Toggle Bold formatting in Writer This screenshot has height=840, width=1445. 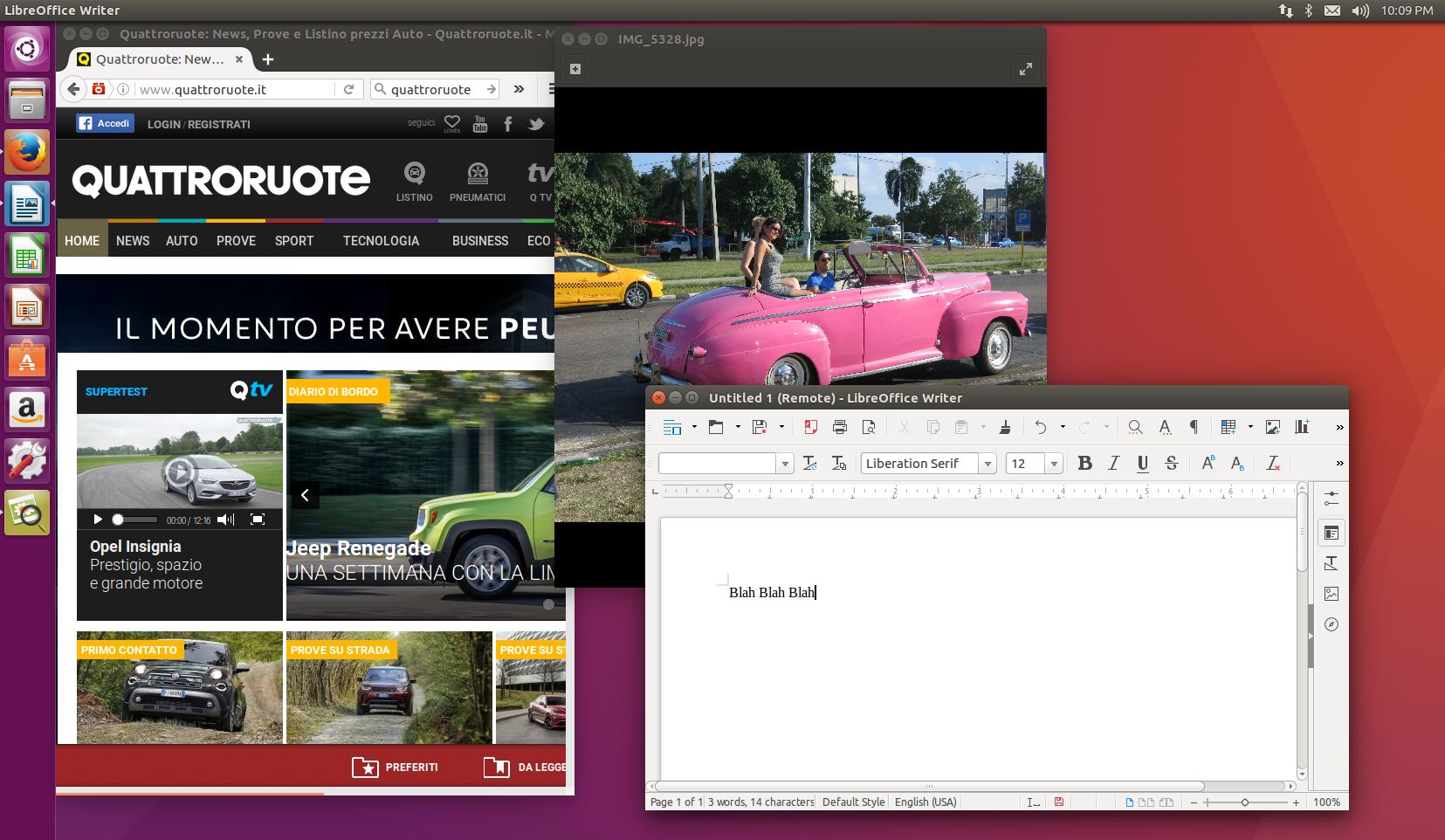[x=1085, y=464]
